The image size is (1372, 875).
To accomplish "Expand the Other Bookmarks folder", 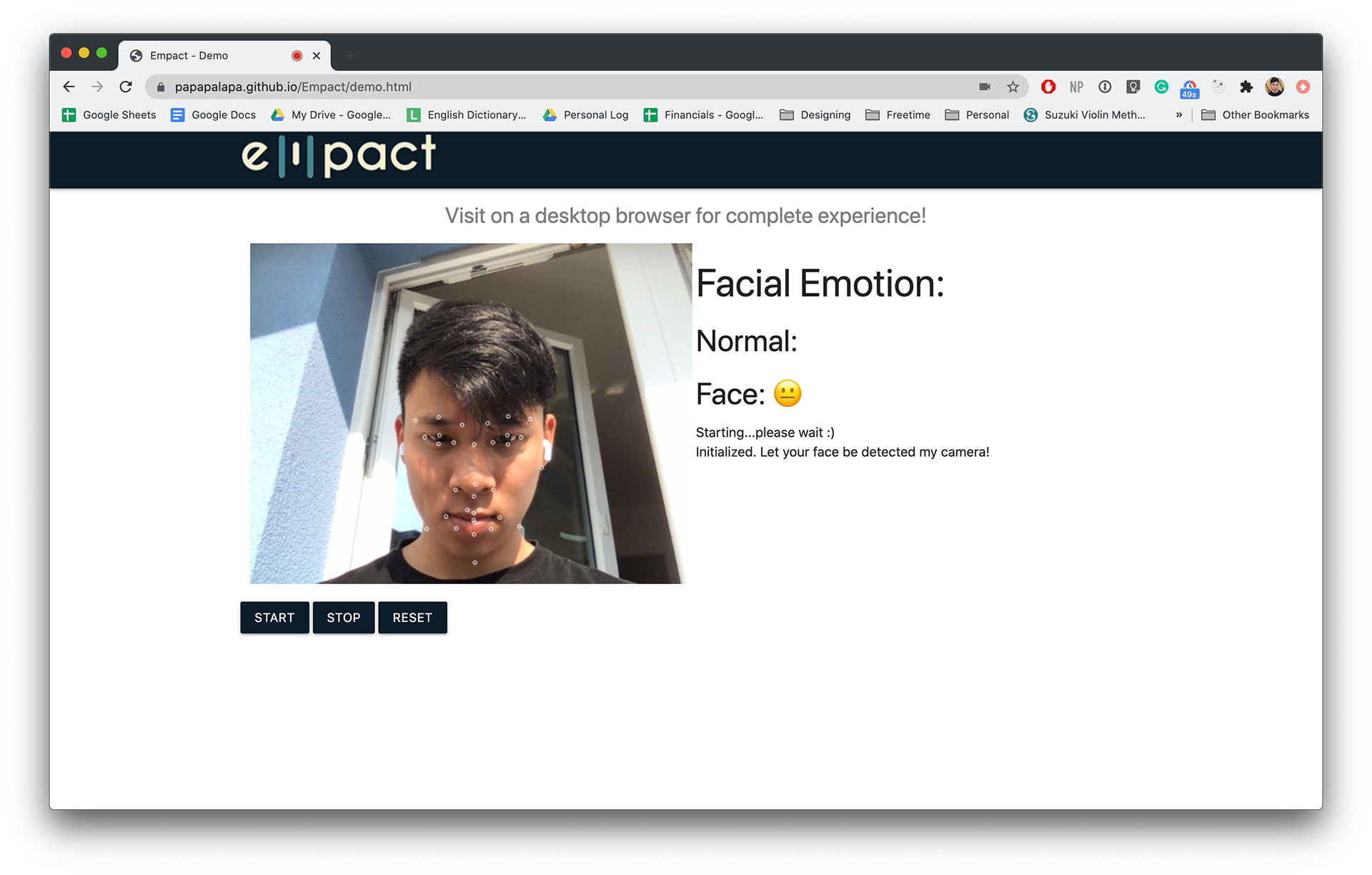I will (x=1256, y=115).
